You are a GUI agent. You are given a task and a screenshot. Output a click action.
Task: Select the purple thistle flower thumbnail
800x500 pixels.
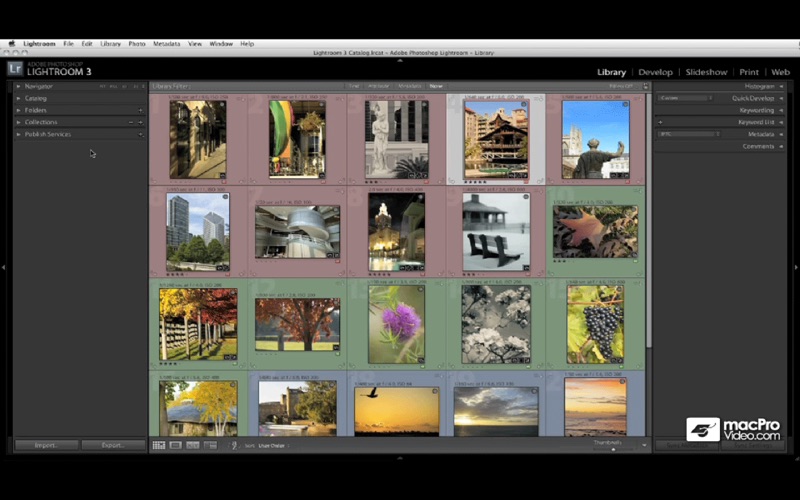396,324
